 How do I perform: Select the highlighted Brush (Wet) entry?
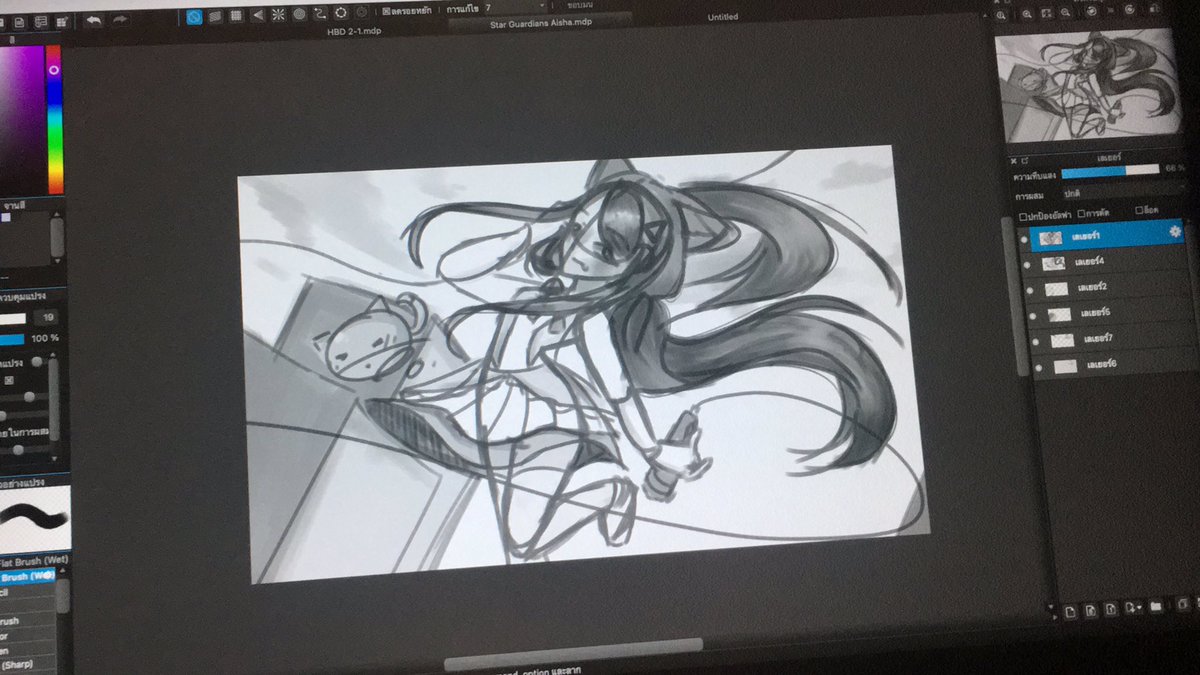tap(26, 577)
